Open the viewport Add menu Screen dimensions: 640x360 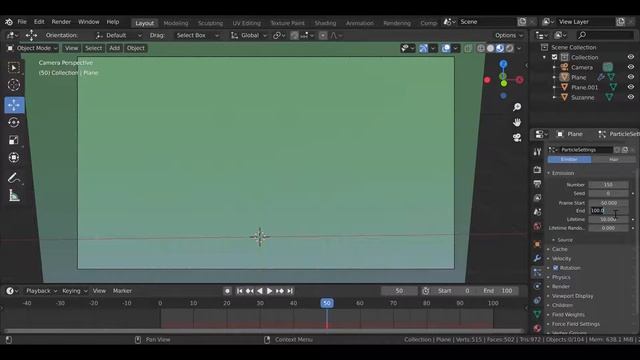point(114,48)
